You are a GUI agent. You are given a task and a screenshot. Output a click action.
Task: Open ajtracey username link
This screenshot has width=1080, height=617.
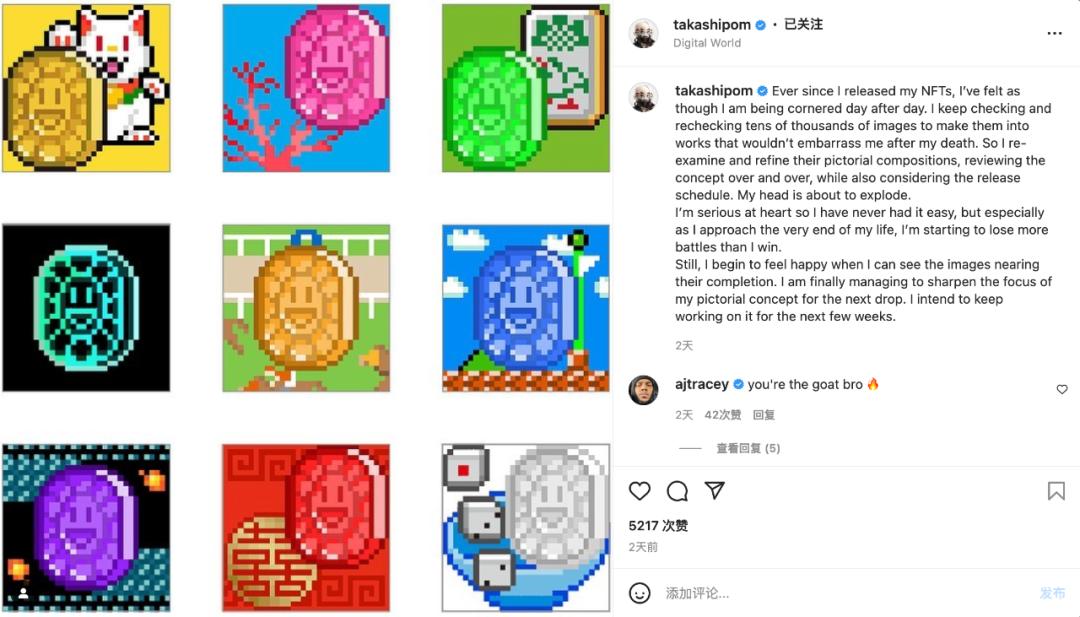[701, 384]
